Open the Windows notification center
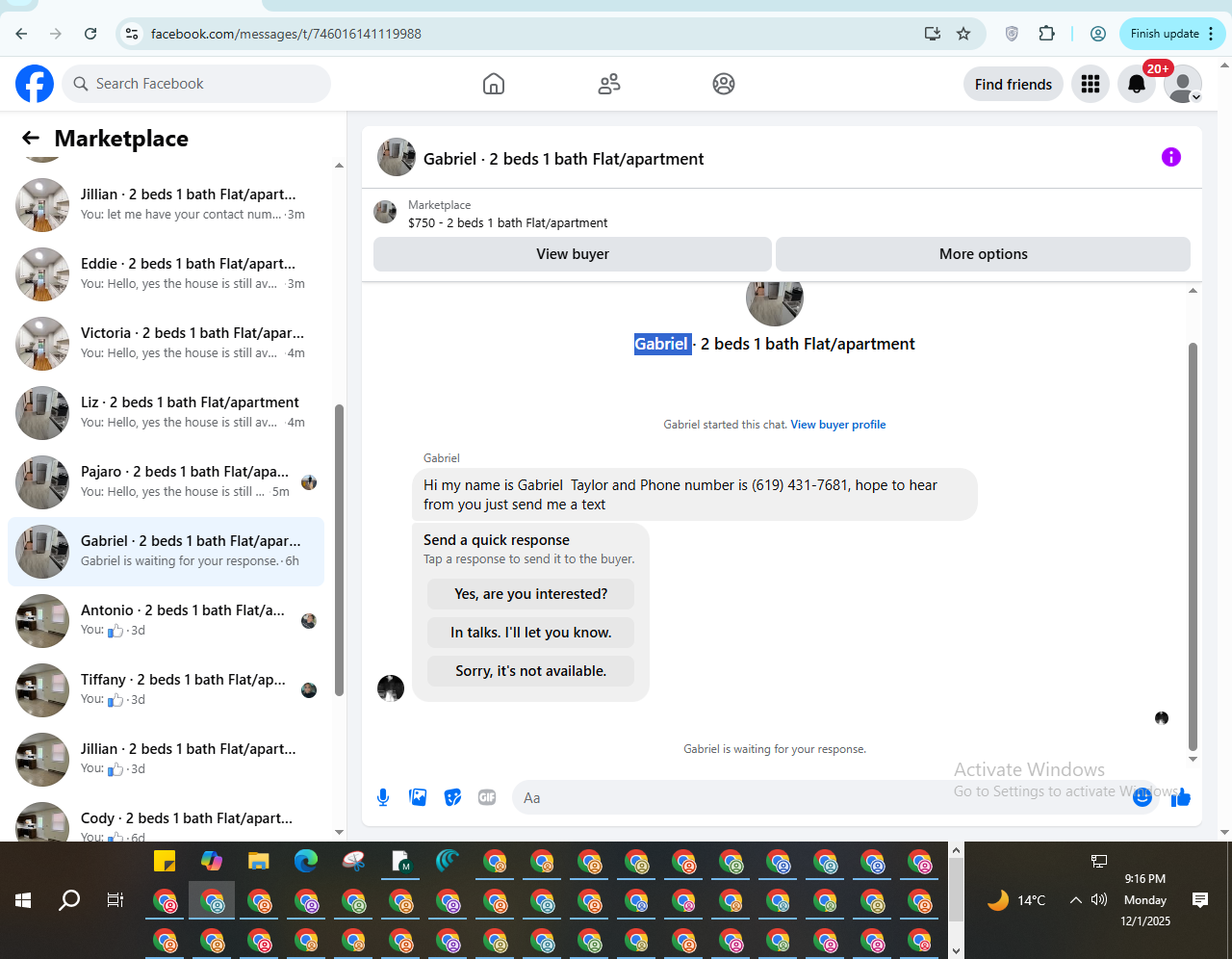The width and height of the screenshot is (1232, 959). pos(1200,900)
